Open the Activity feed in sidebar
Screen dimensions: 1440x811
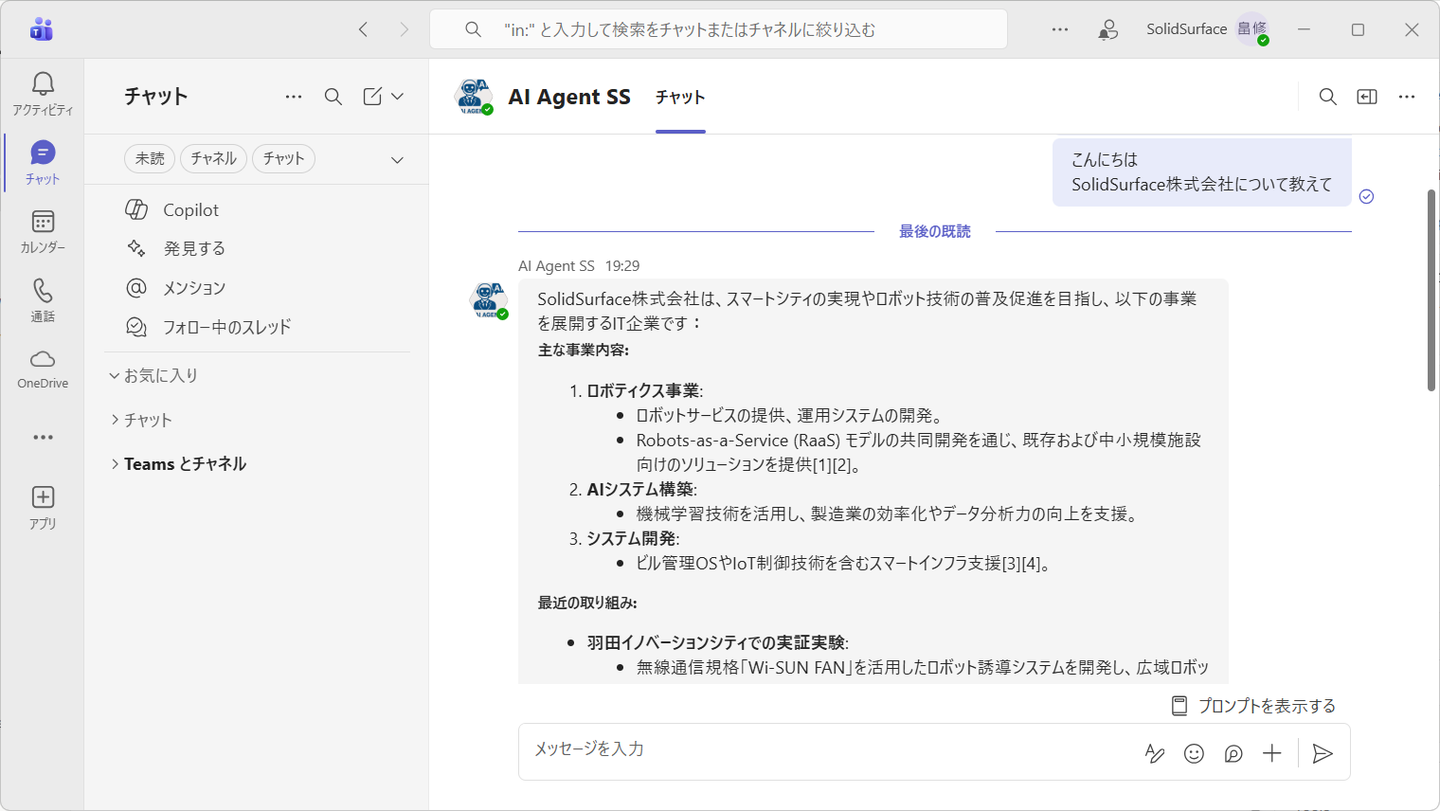point(42,94)
